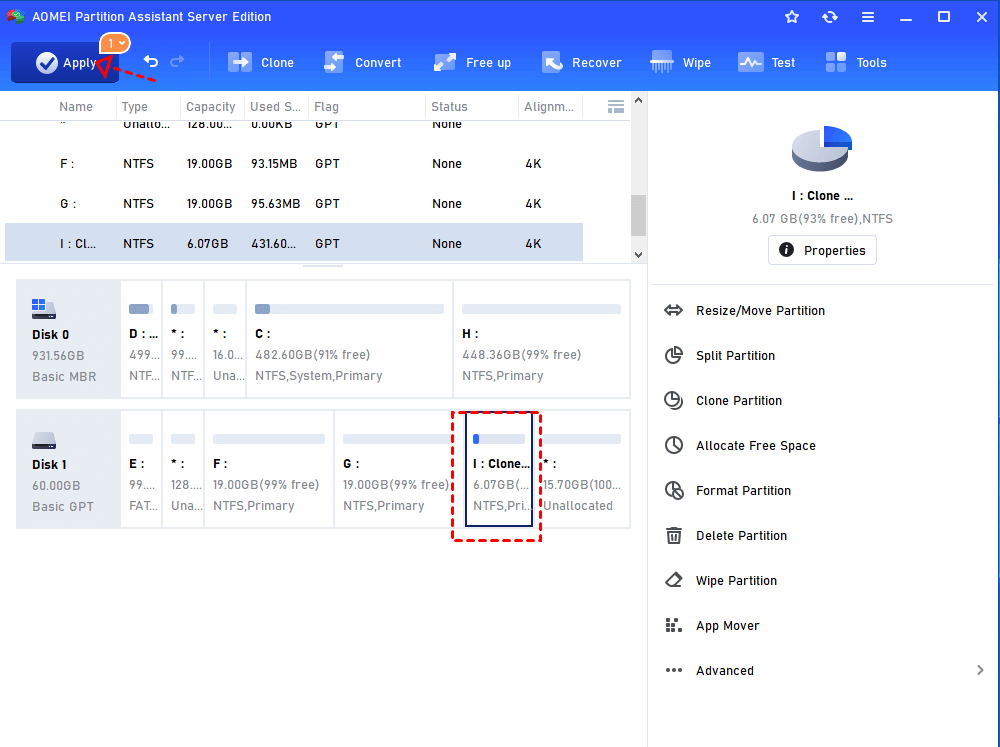This screenshot has height=747, width=1000.
Task: Select the 128 unallocated block on Disk 1
Action: [x=183, y=470]
